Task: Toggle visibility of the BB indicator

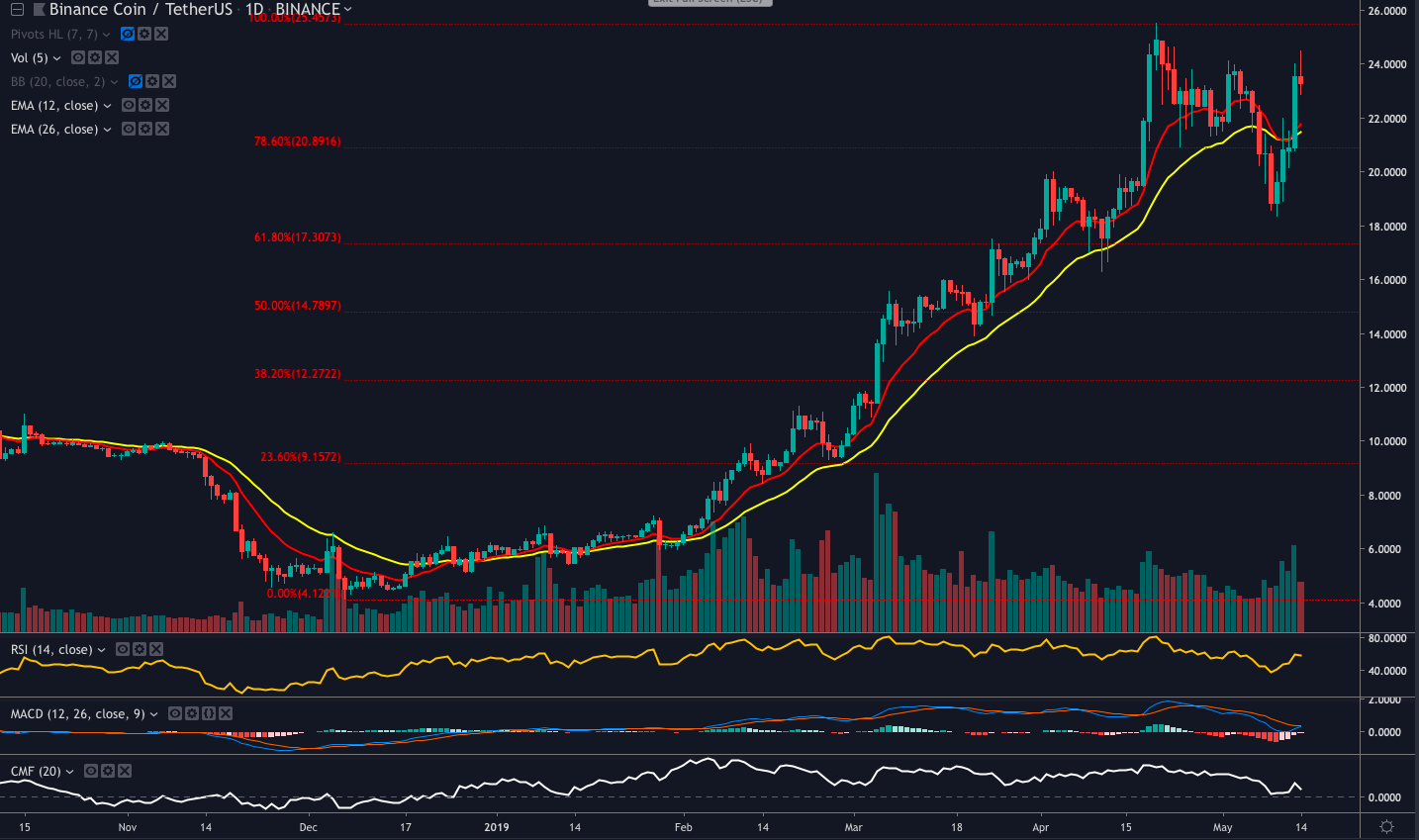Action: 136,81
